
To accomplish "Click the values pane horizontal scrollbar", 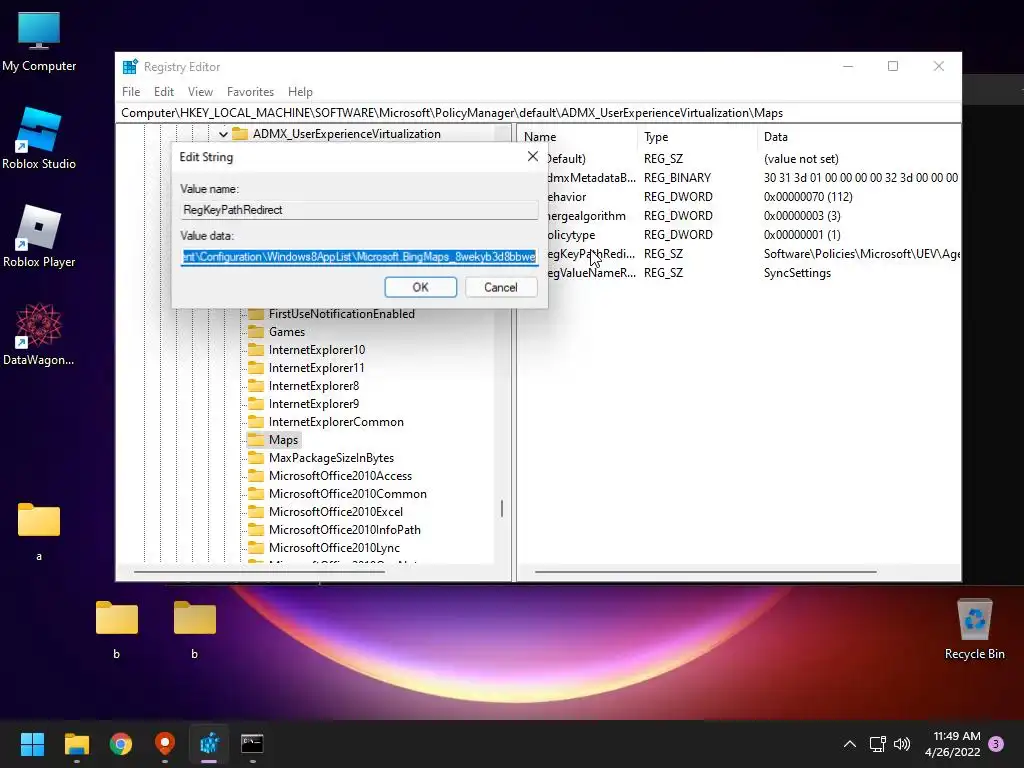I will [705, 572].
